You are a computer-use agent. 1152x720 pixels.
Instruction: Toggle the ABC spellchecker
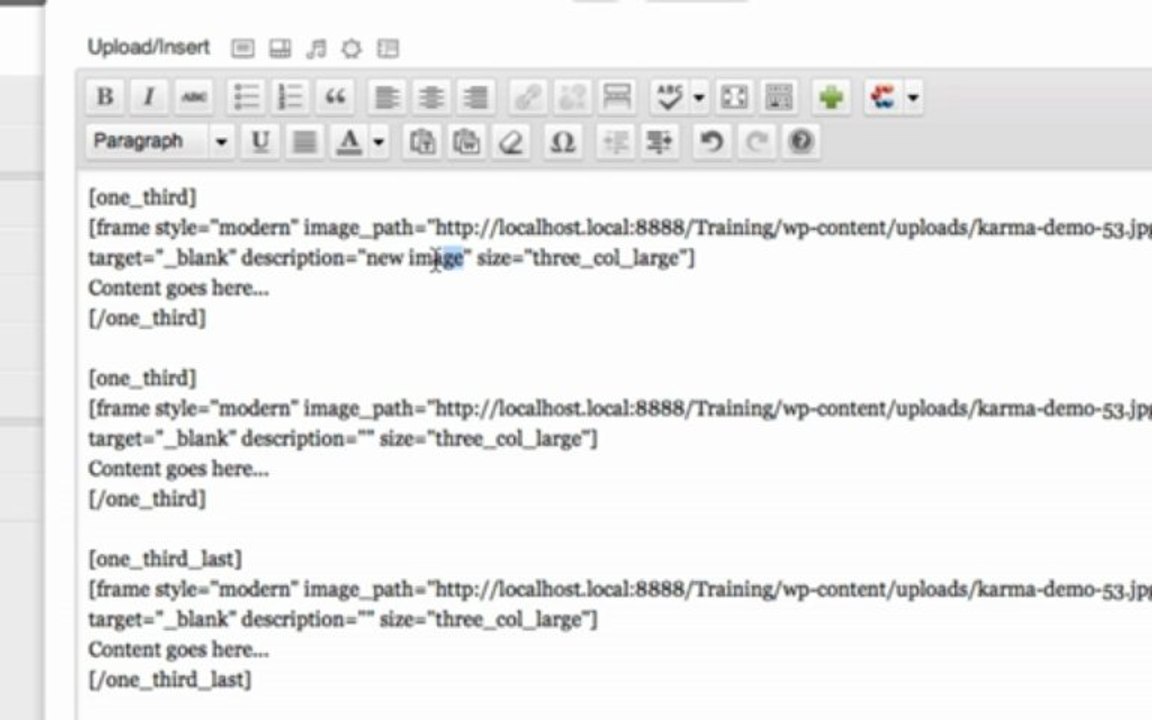669,96
